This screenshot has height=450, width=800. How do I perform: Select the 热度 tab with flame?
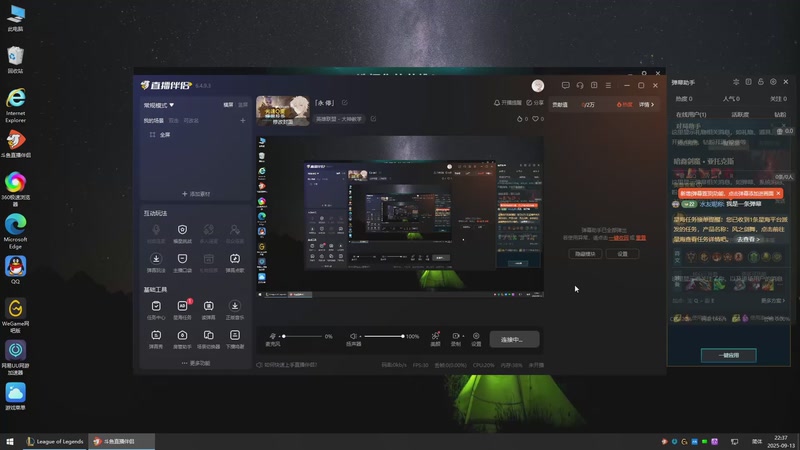[624, 105]
